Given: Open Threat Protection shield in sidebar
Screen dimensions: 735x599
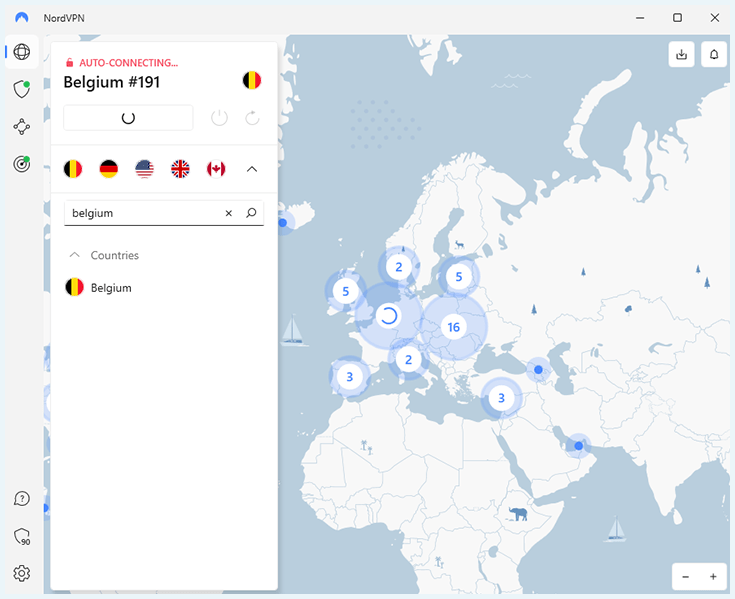Looking at the screenshot, I should click(x=22, y=89).
